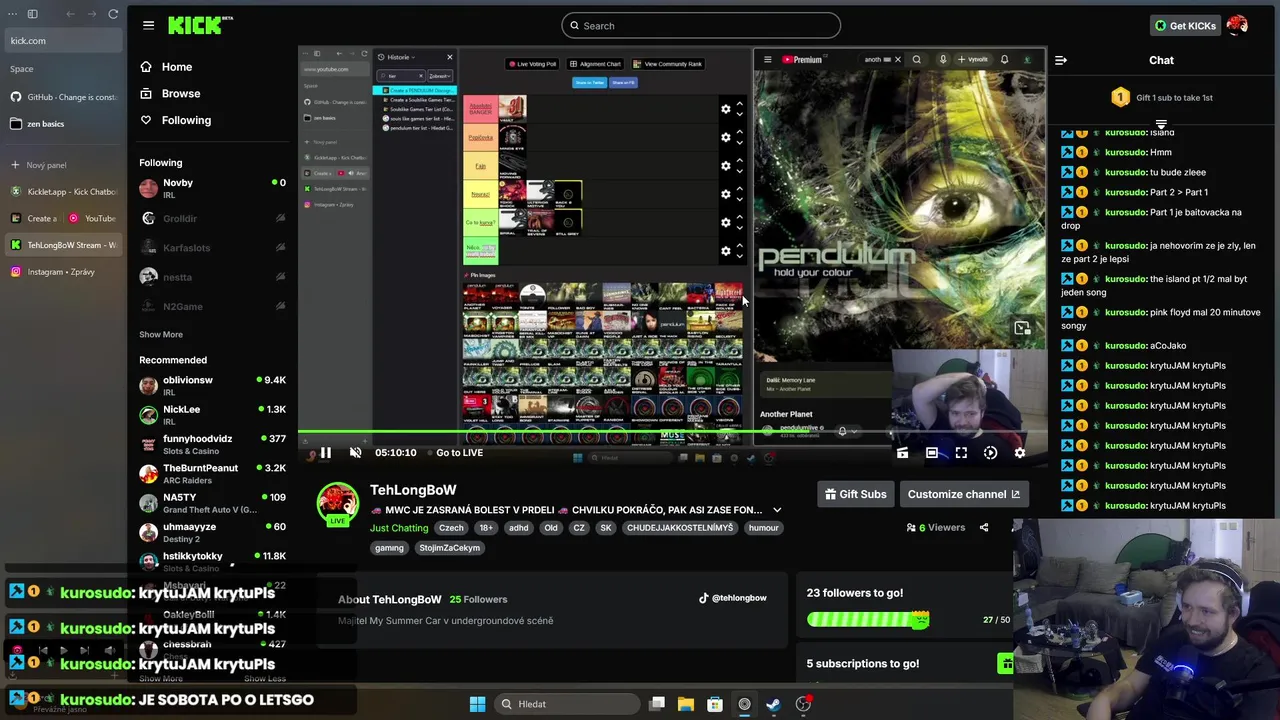Expand the stream title chevron
This screenshot has height=720, width=1280.
777,510
